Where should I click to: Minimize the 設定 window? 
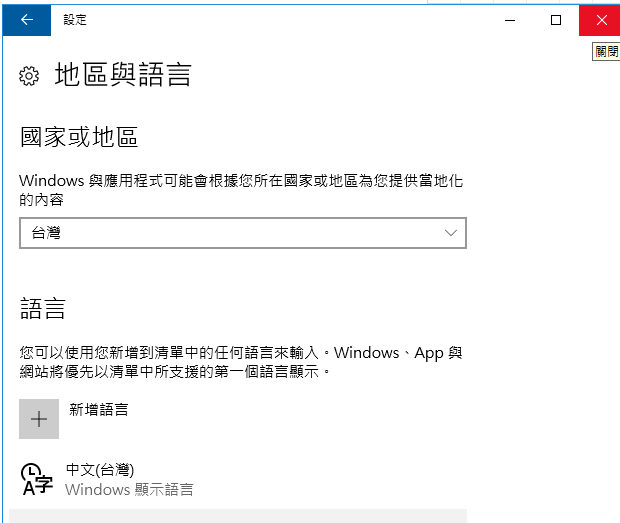(x=510, y=20)
